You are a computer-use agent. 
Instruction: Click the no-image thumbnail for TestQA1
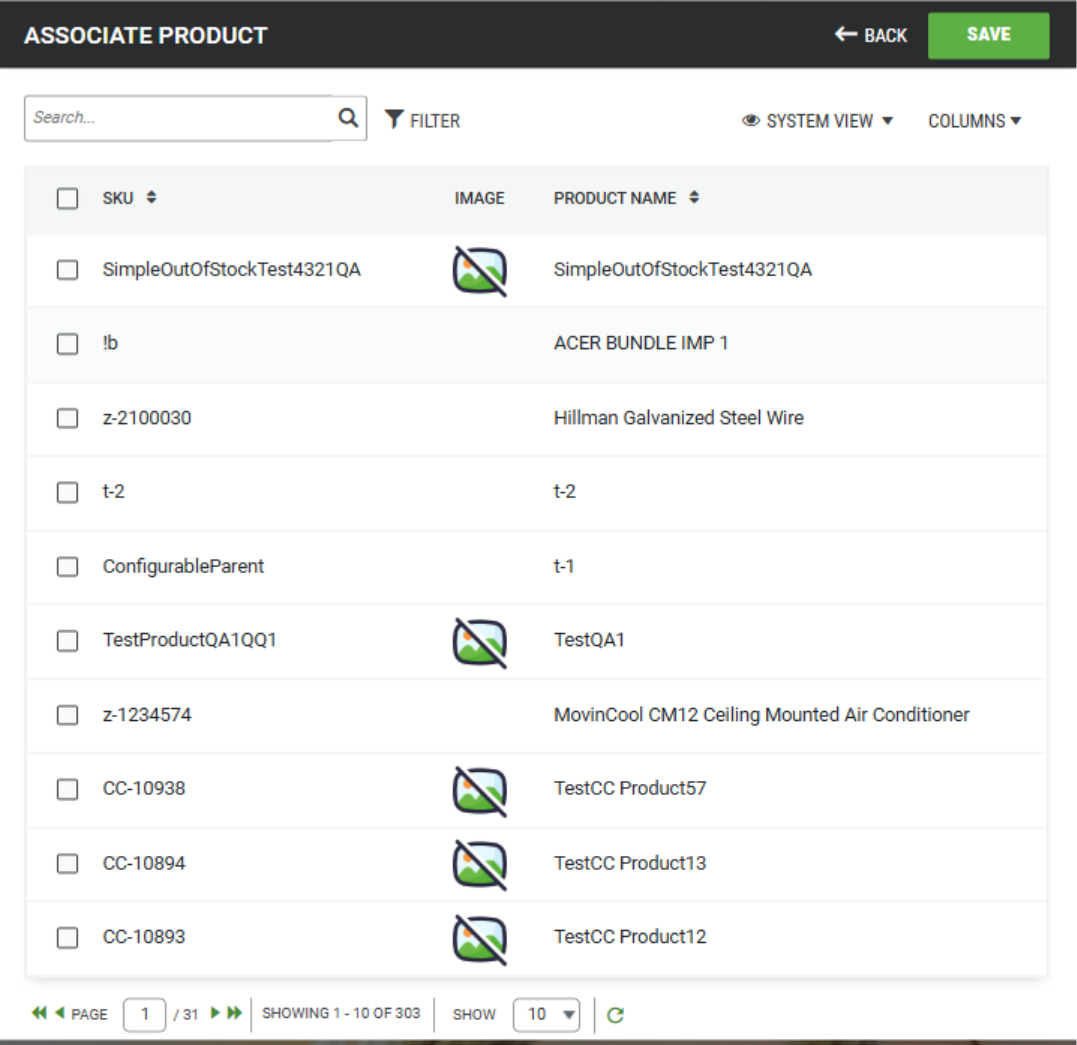click(479, 642)
